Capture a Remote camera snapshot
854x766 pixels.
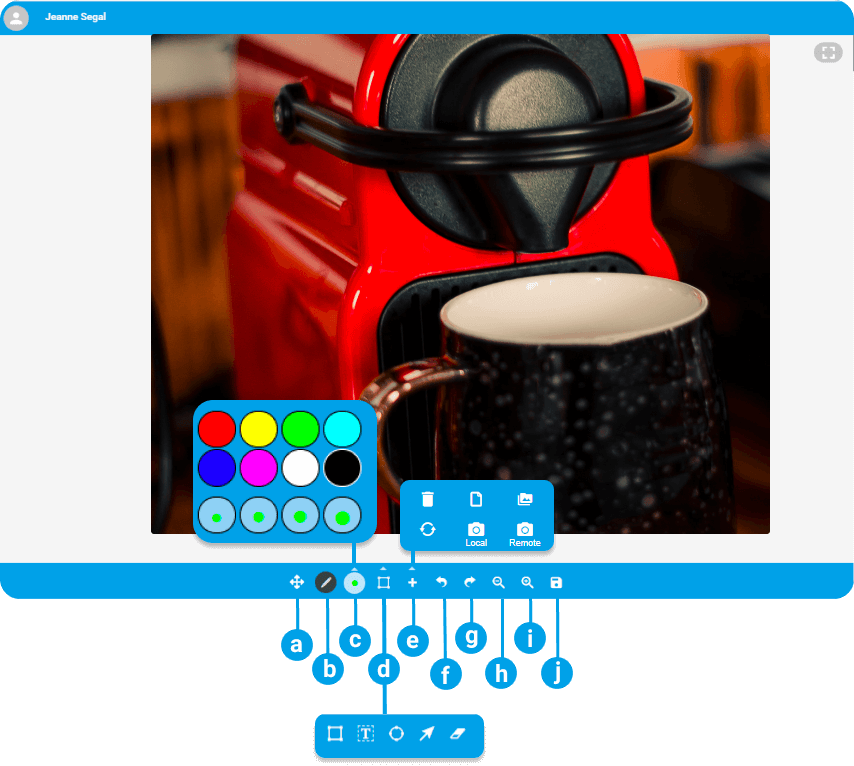click(524, 534)
